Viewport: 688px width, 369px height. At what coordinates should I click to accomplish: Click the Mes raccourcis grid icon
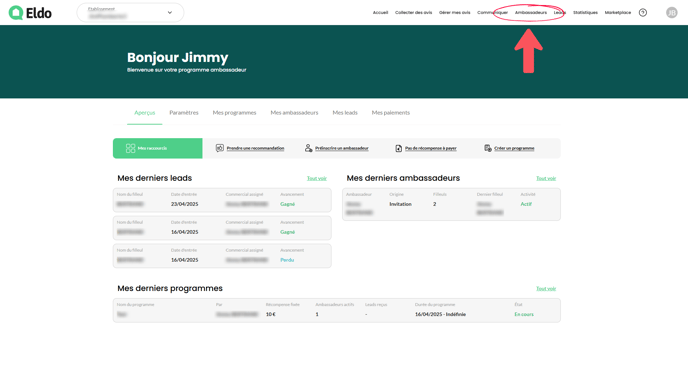point(130,148)
